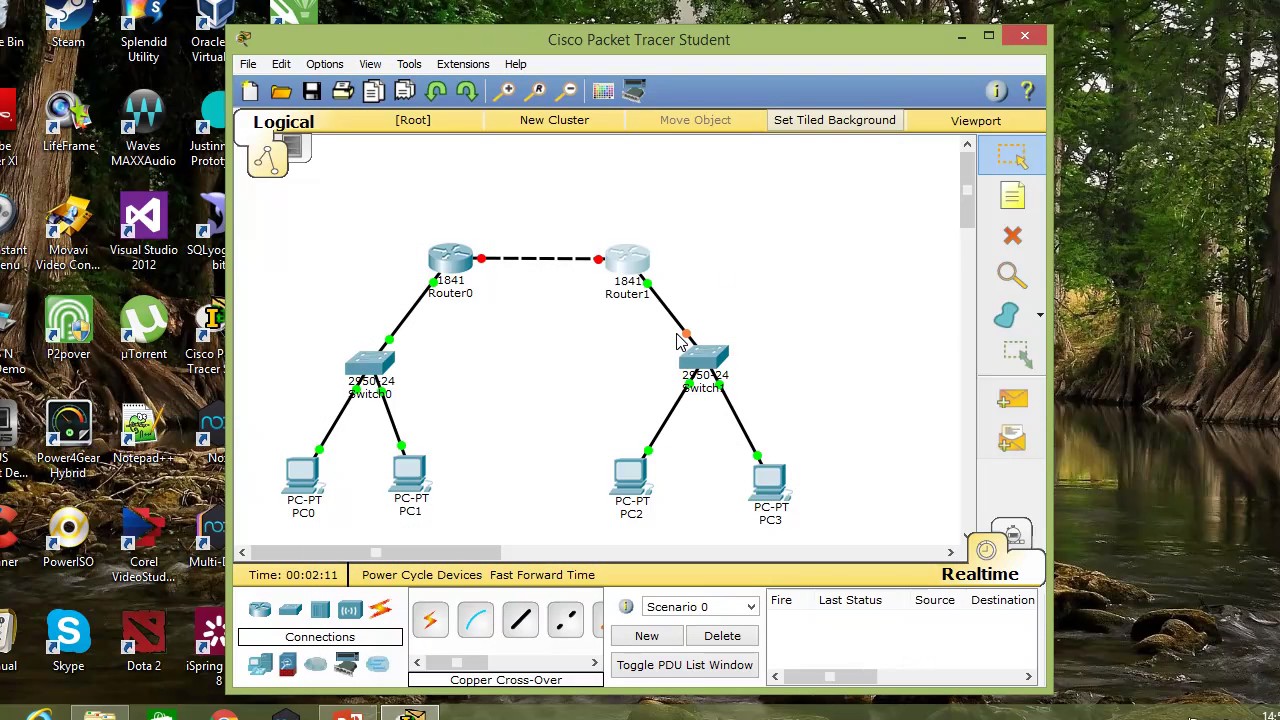The image size is (1280, 720).
Task: Choose the red X Delete tool
Action: [x=1012, y=236]
